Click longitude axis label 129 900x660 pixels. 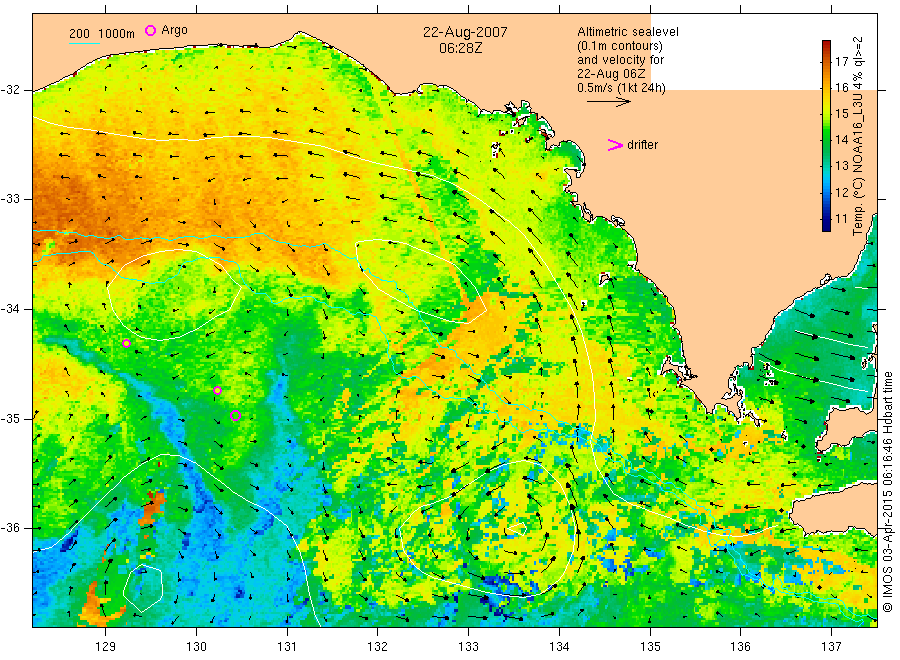pyautogui.click(x=106, y=647)
